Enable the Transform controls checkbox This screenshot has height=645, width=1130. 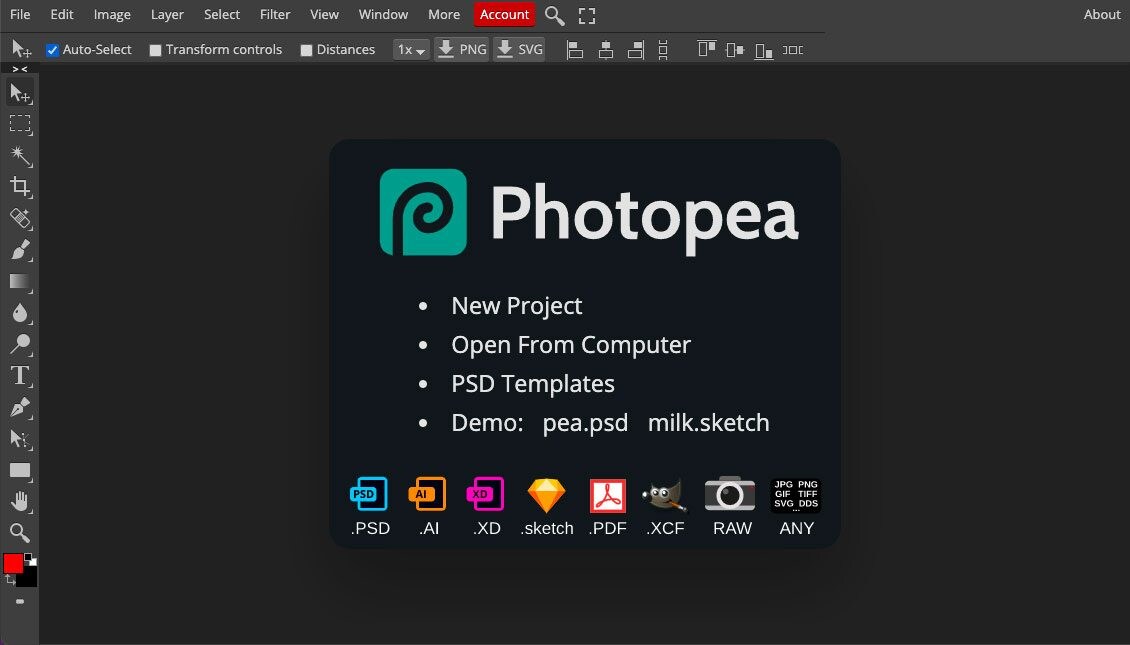155,50
